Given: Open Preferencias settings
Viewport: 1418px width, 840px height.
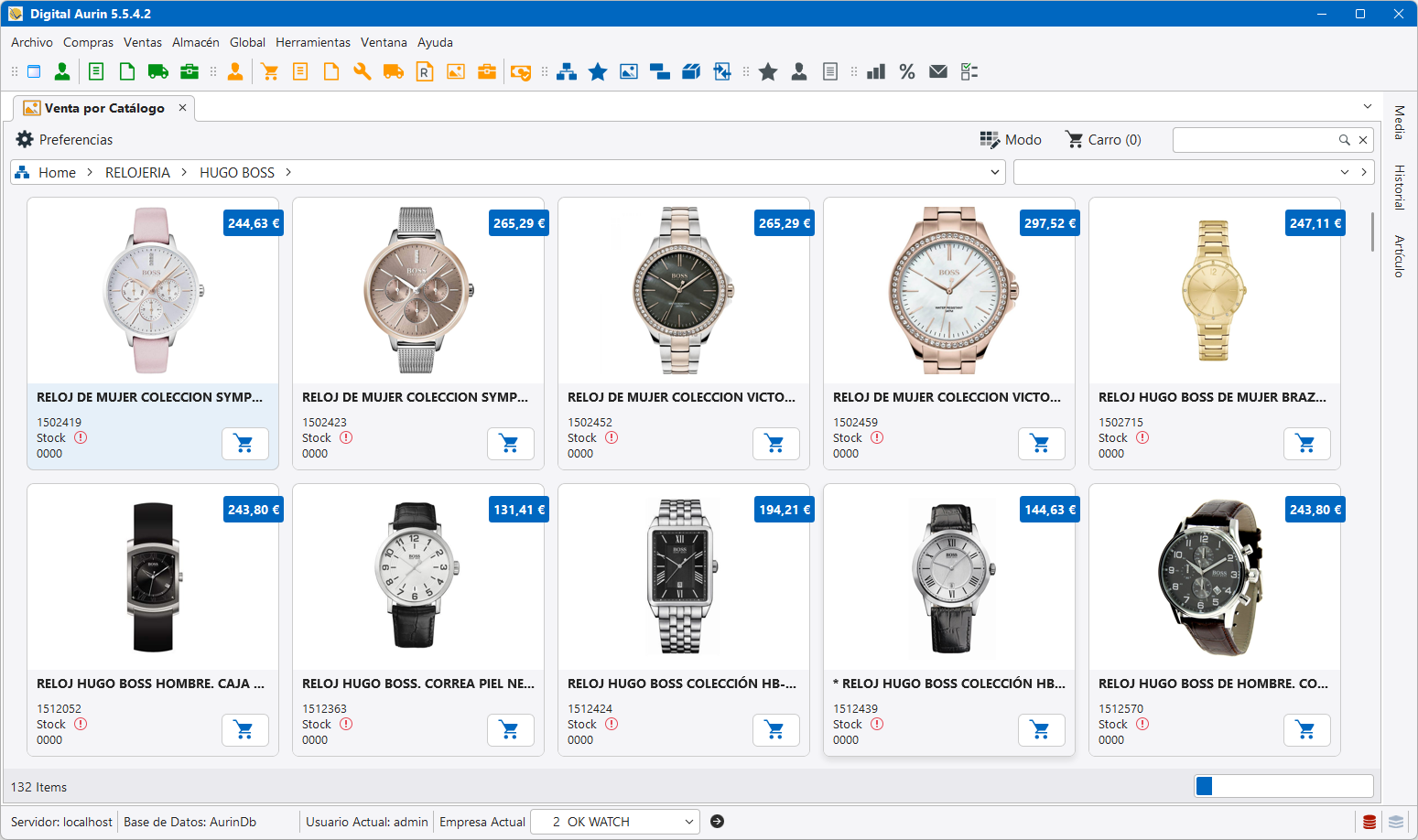Looking at the screenshot, I should (x=64, y=139).
